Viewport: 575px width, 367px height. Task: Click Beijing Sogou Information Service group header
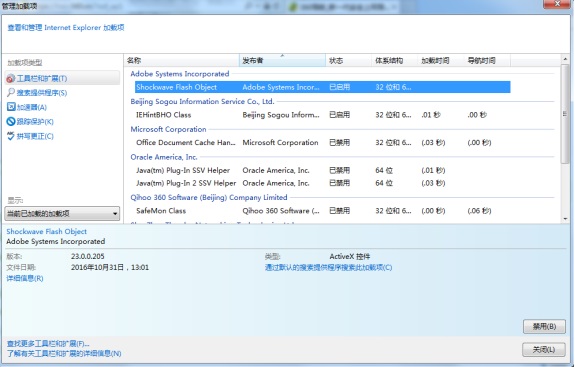(x=202, y=102)
